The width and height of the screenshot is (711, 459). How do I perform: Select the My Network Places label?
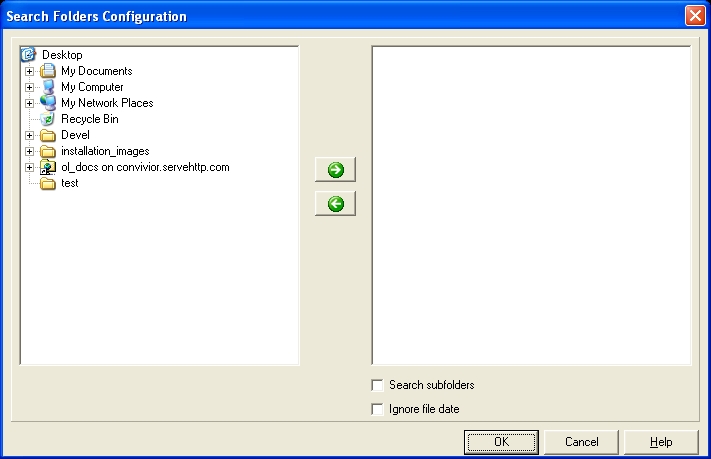click(x=107, y=103)
